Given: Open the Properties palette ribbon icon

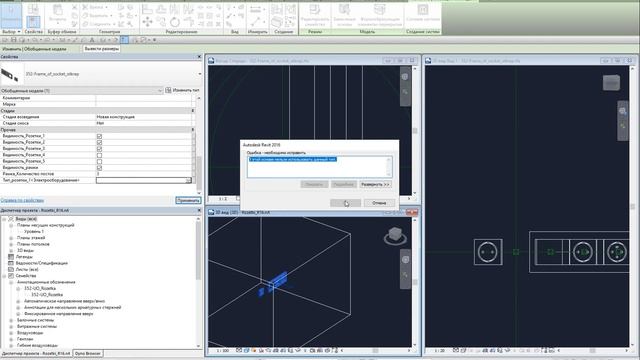Looking at the screenshot, I should coord(33,21).
